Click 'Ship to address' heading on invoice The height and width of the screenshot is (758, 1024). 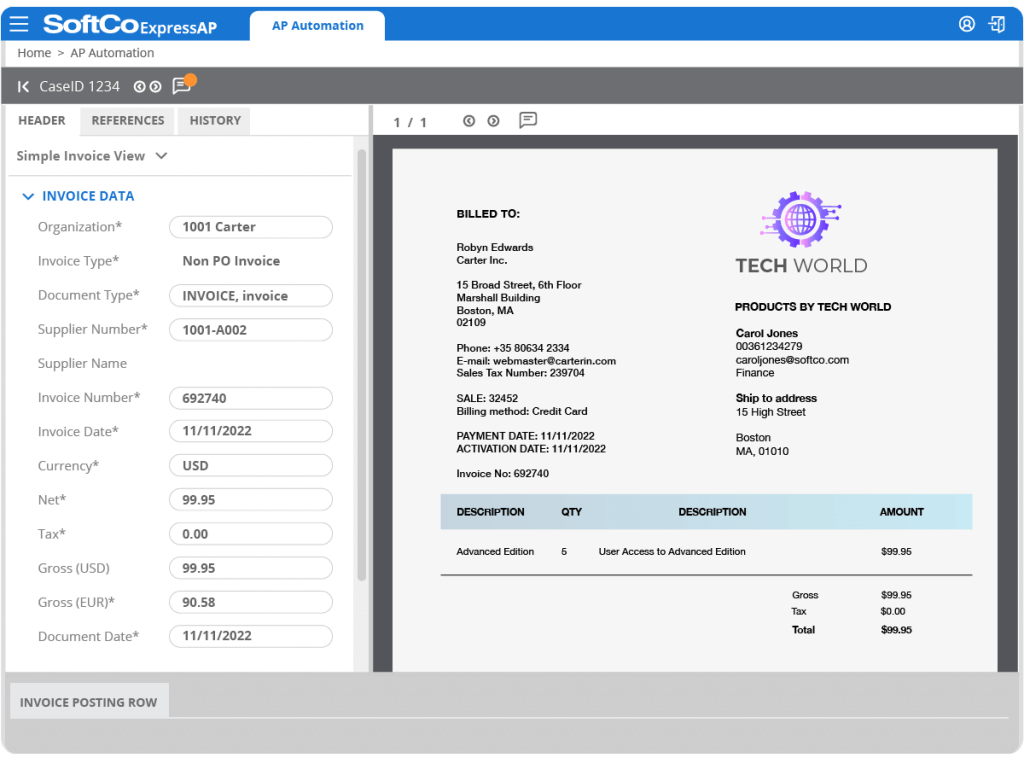(776, 398)
